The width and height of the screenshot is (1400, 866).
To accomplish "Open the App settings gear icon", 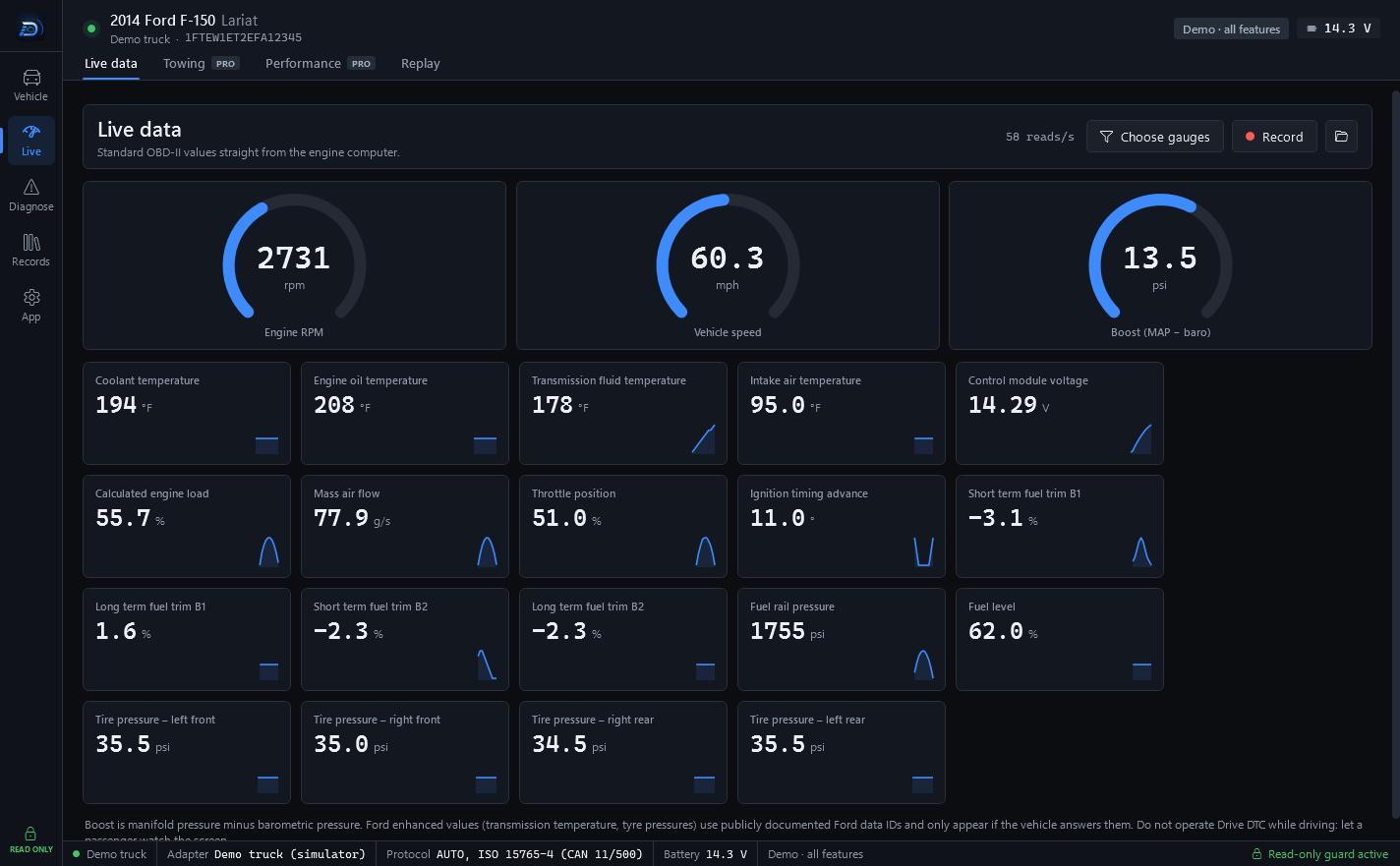I will coord(31,297).
